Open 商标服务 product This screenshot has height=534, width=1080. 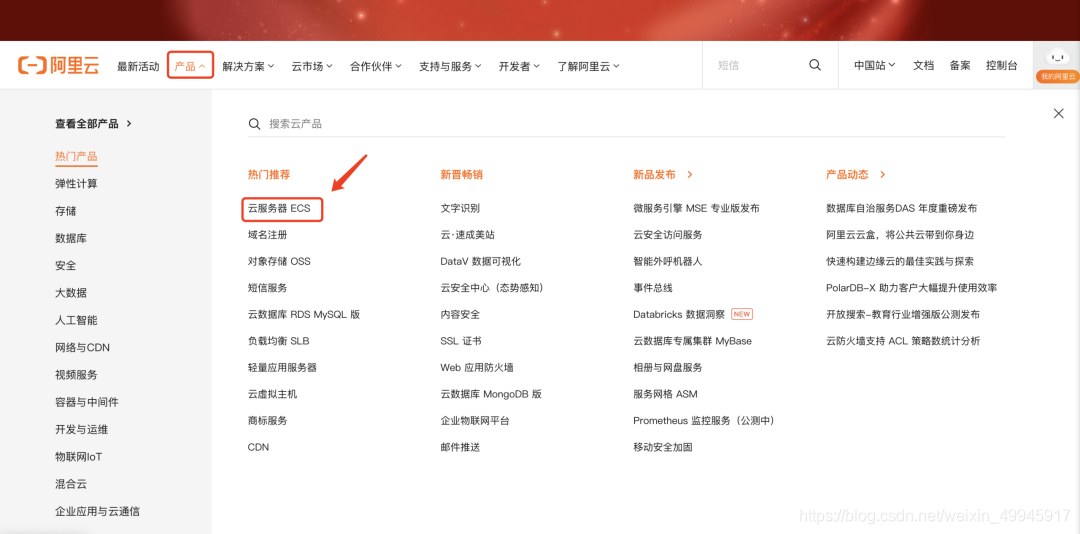click(x=267, y=421)
